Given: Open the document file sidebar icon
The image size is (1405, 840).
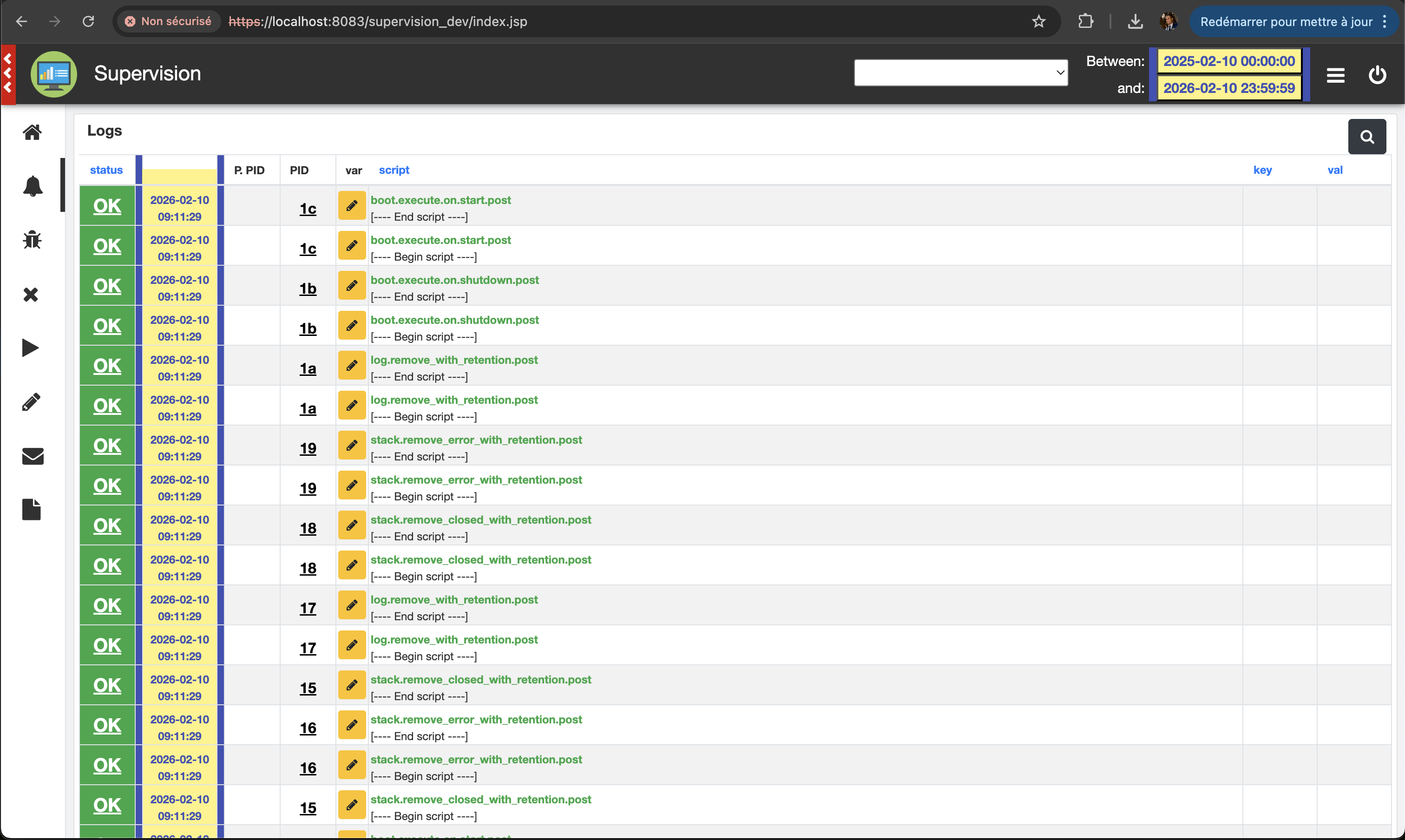Looking at the screenshot, I should click(x=31, y=509).
